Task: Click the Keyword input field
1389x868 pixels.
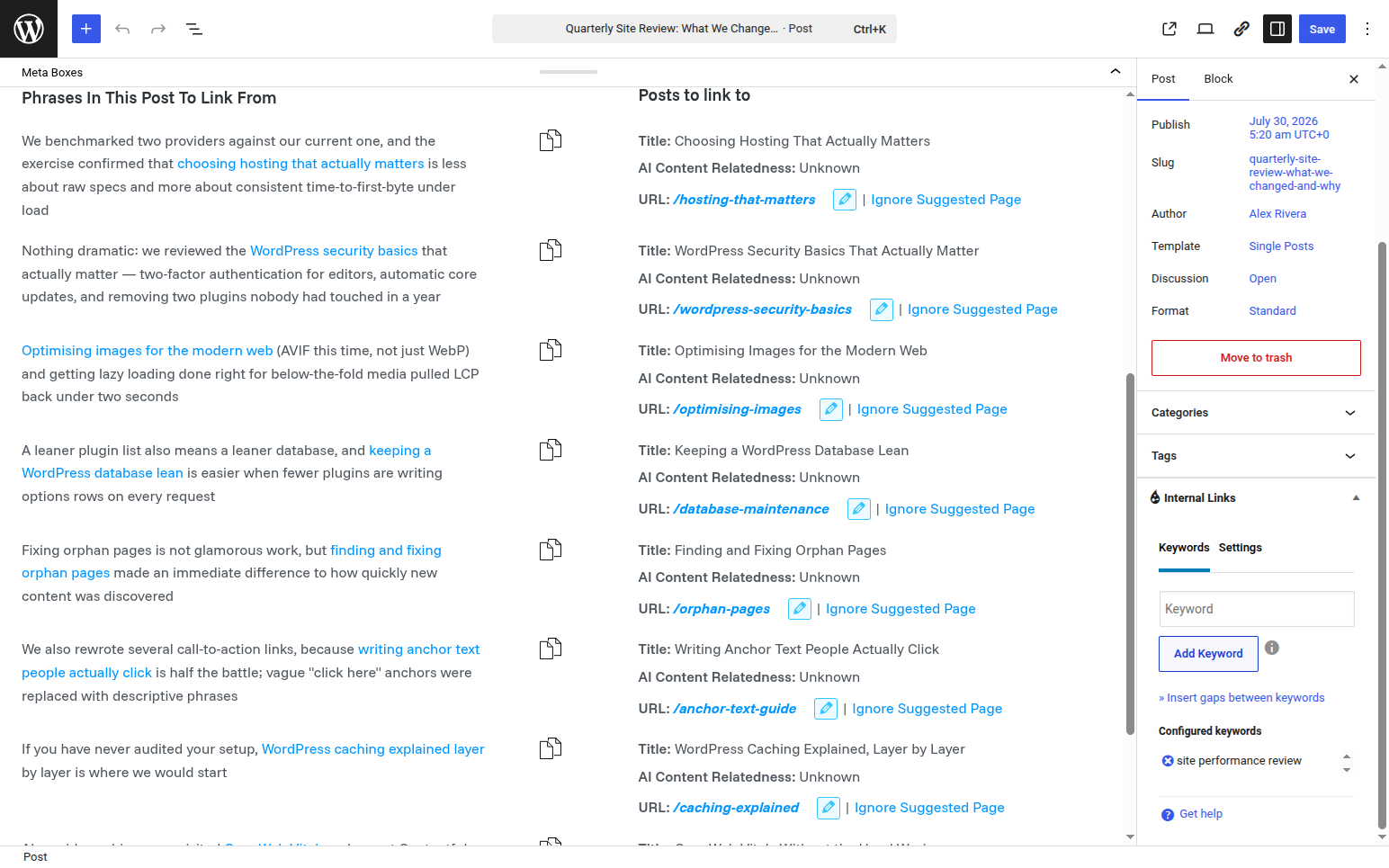Action: coord(1257,609)
